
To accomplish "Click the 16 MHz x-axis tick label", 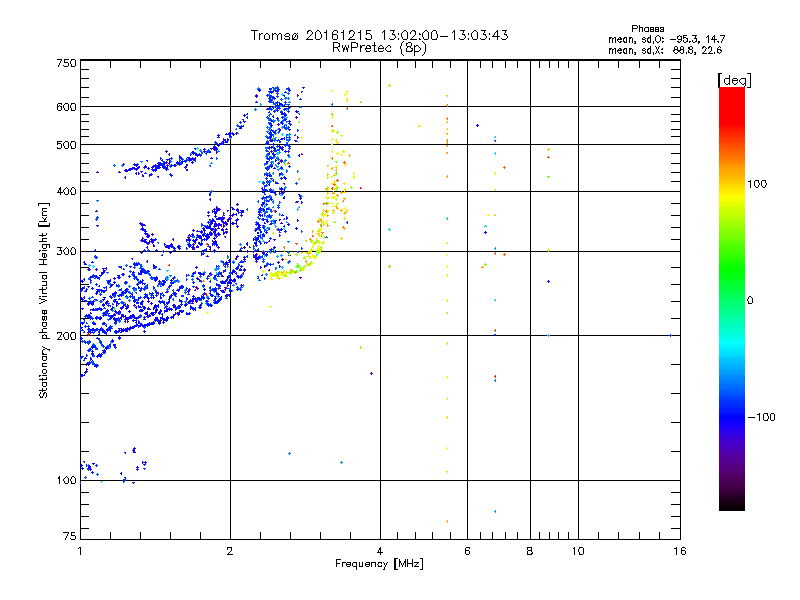I will click(x=680, y=551).
